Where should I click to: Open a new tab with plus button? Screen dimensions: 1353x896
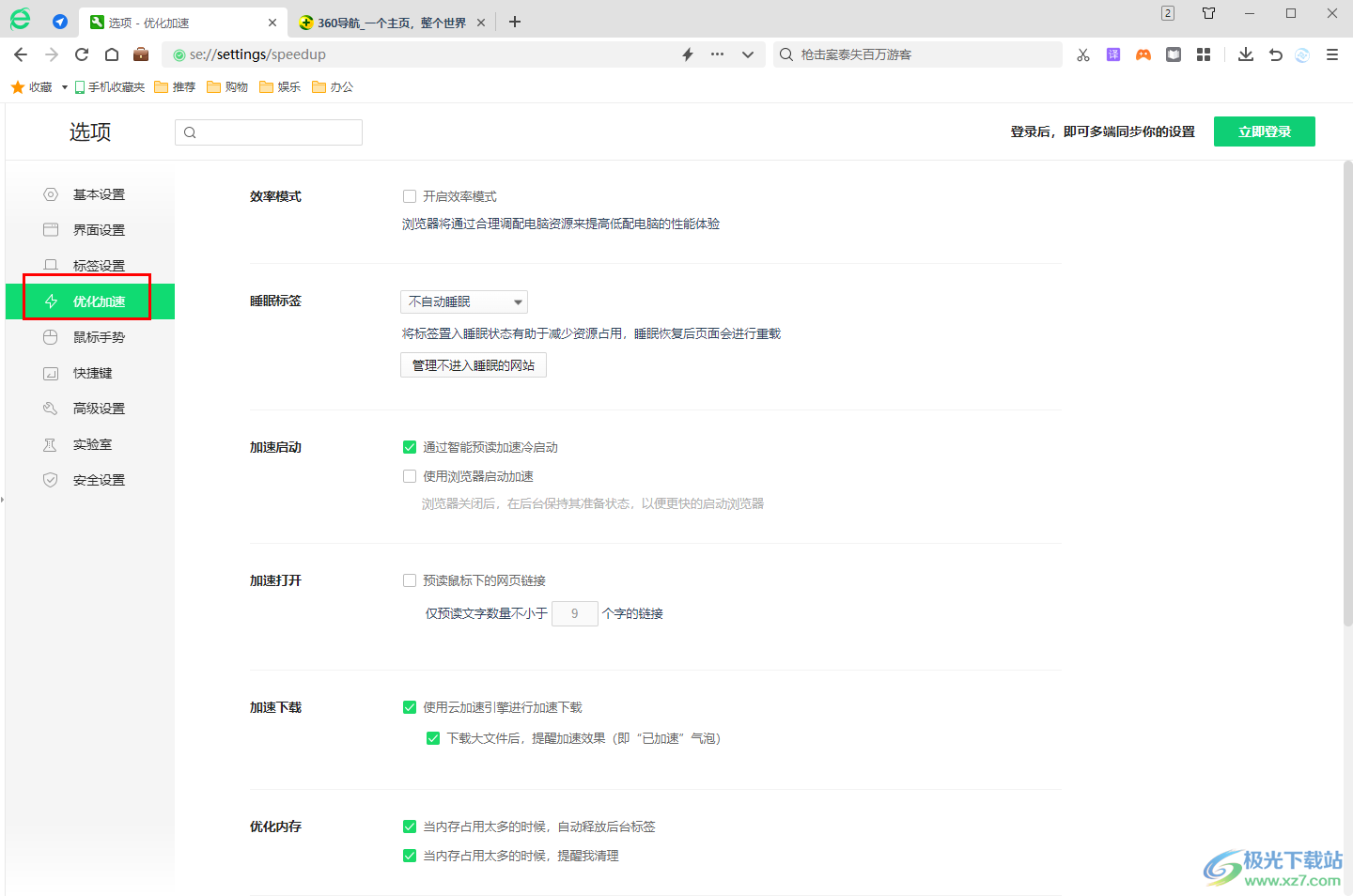(515, 22)
